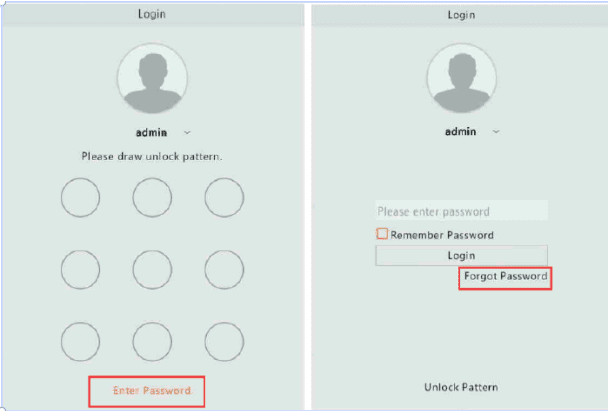Click the middle-right unlock pattern dot
The image size is (611, 411).
coord(224,269)
